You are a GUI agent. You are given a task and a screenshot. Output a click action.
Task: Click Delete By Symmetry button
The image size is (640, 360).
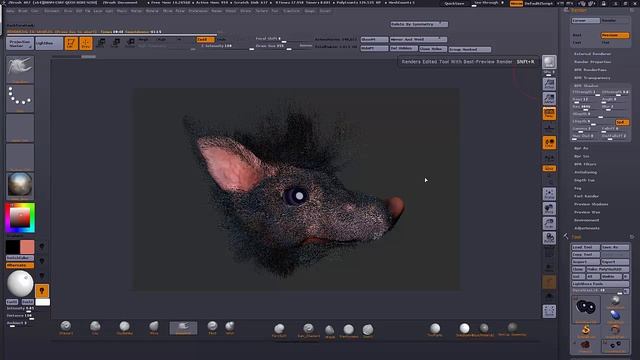click(419, 24)
